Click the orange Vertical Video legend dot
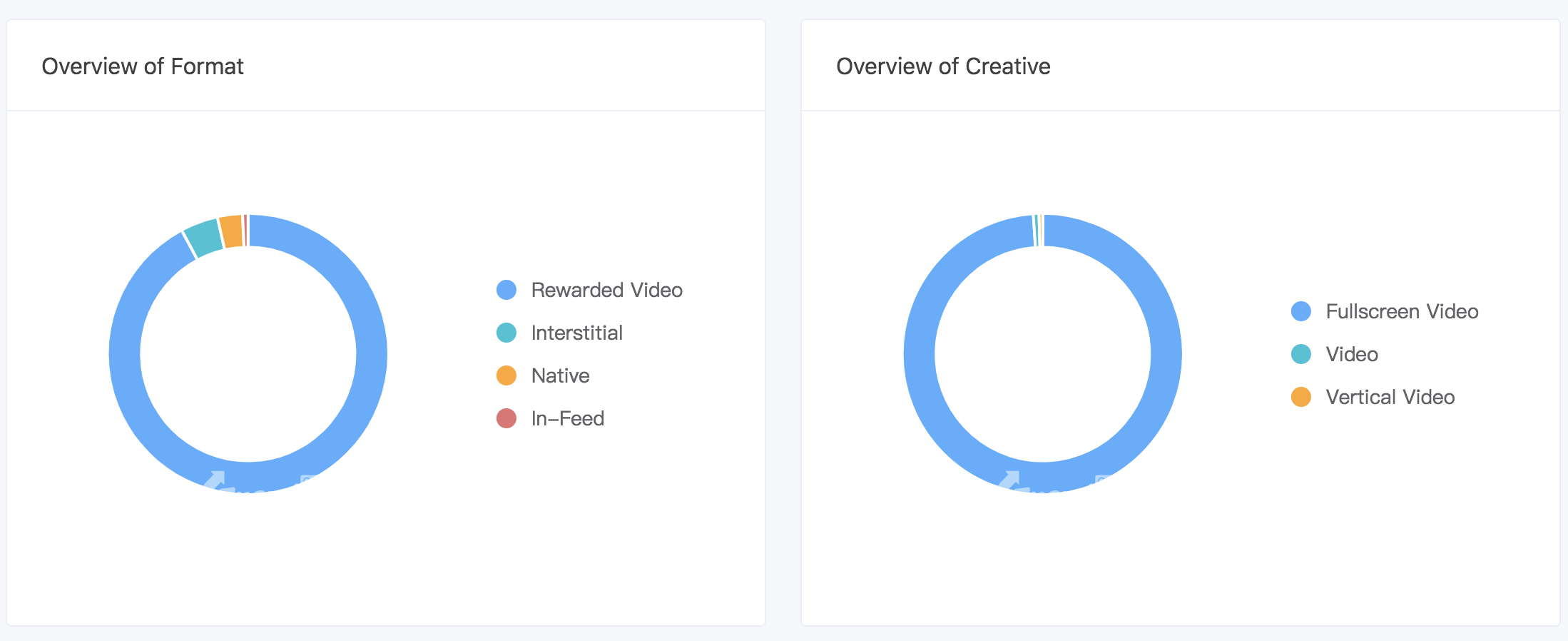1568x641 pixels. coord(1301,397)
